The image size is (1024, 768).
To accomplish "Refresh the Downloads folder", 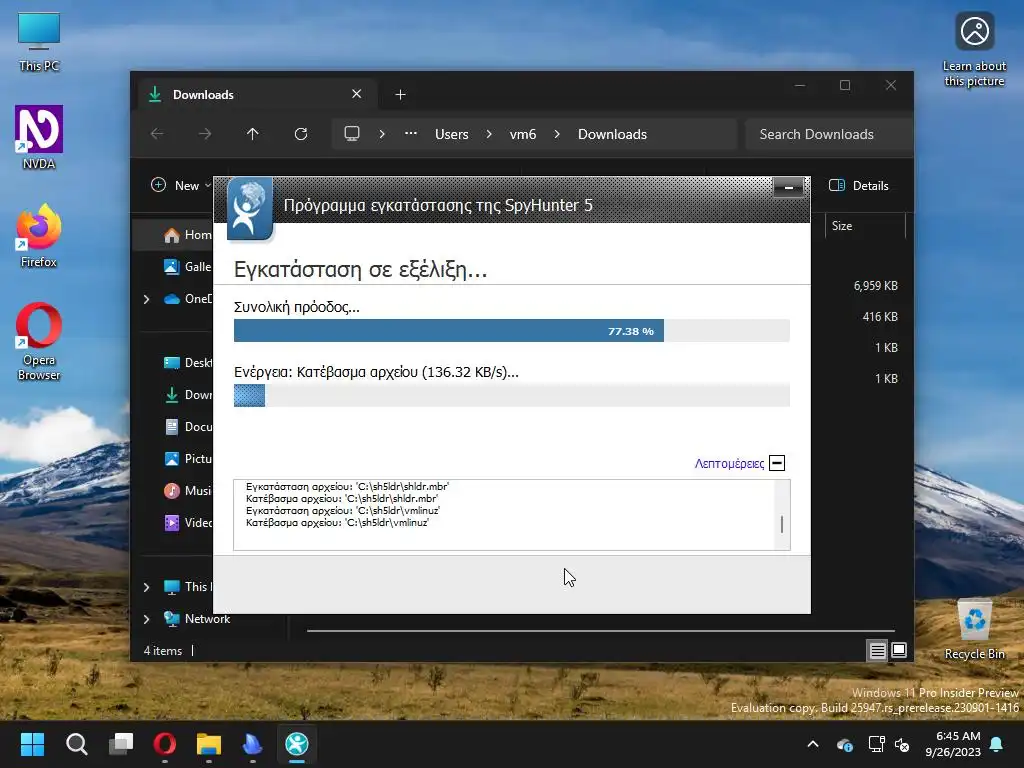I will click(x=301, y=134).
